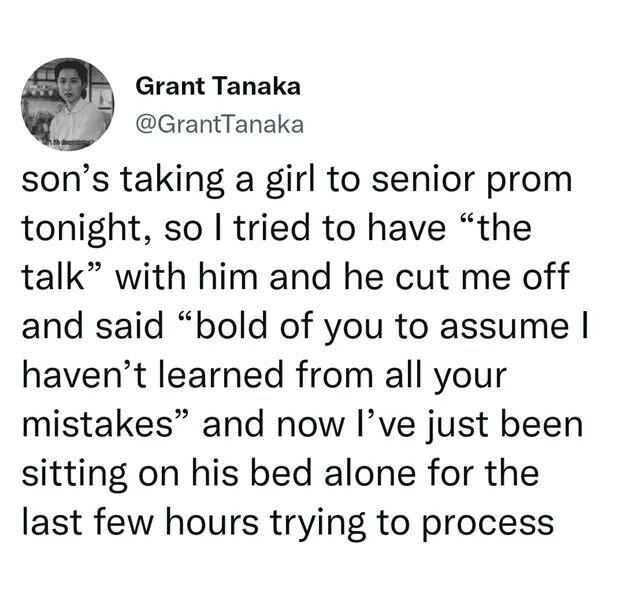Screen dimensions: 624x613
Task: Click the @GrantTanaka handle
Action: (217, 124)
